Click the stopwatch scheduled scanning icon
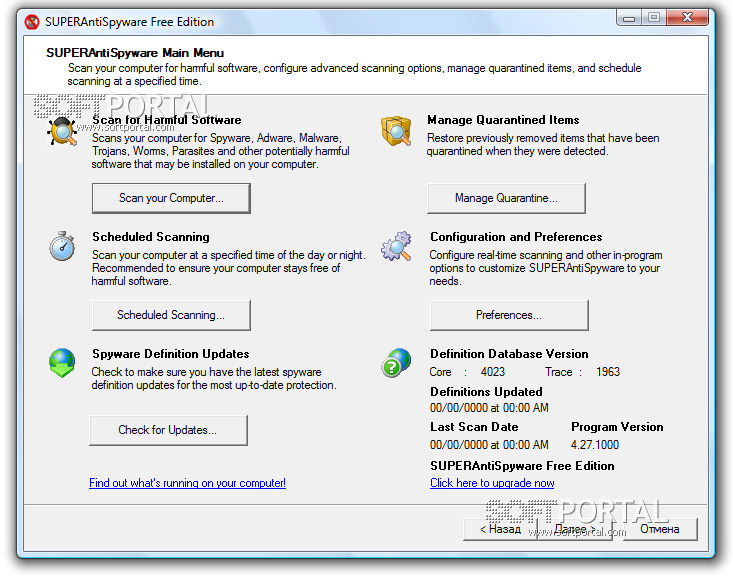This screenshot has height=576, width=733. pos(62,246)
